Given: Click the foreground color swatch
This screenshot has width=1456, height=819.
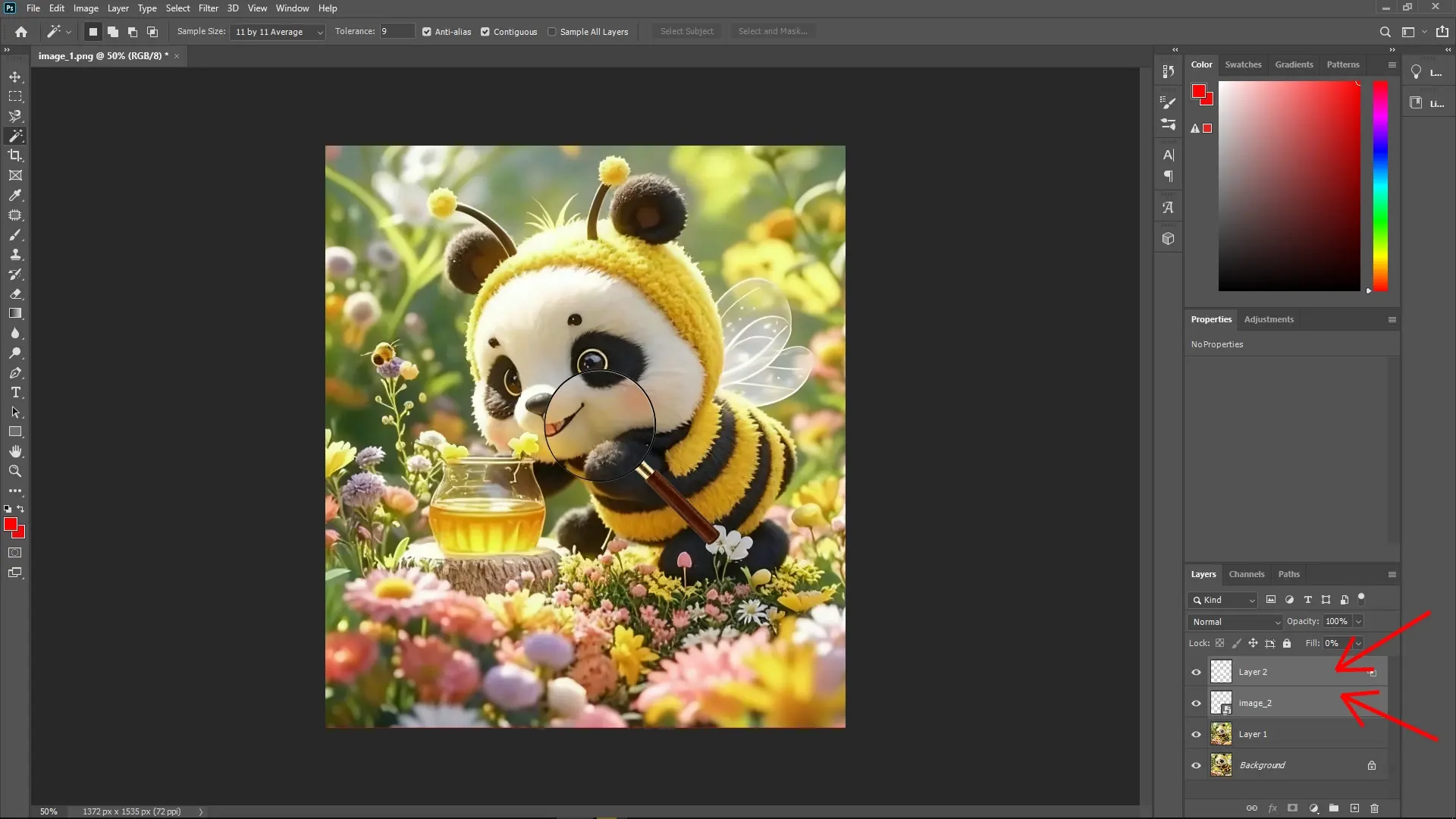Looking at the screenshot, I should pyautogui.click(x=12, y=525).
